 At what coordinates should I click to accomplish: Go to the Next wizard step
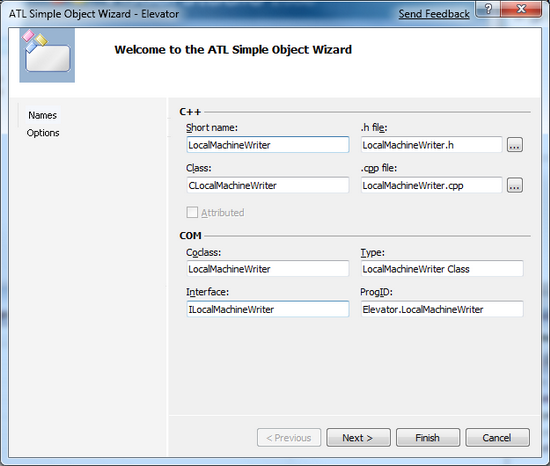[358, 437]
